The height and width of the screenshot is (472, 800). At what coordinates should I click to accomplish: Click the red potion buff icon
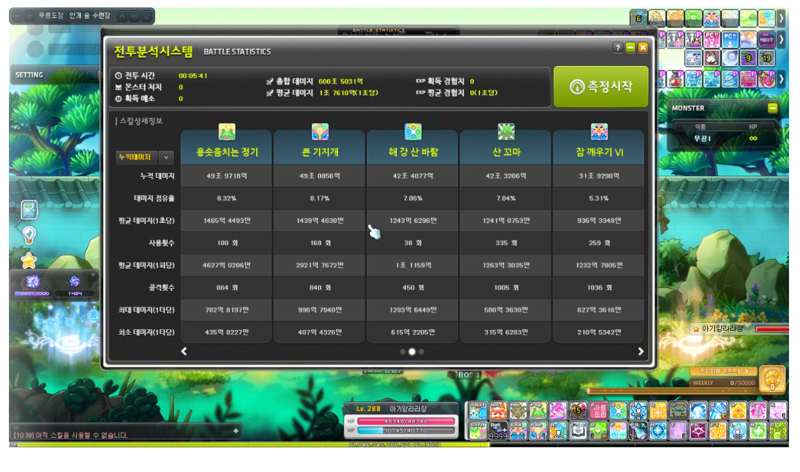click(675, 79)
